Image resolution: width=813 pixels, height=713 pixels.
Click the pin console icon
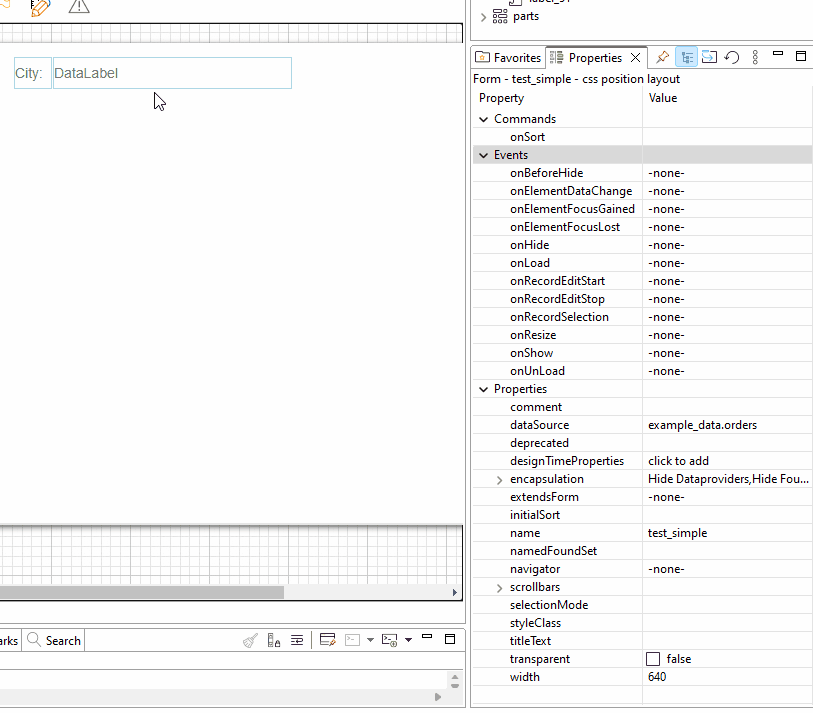[x=328, y=640]
